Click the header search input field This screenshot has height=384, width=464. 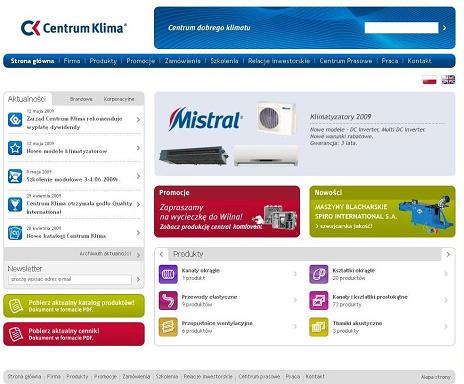pos(401,28)
